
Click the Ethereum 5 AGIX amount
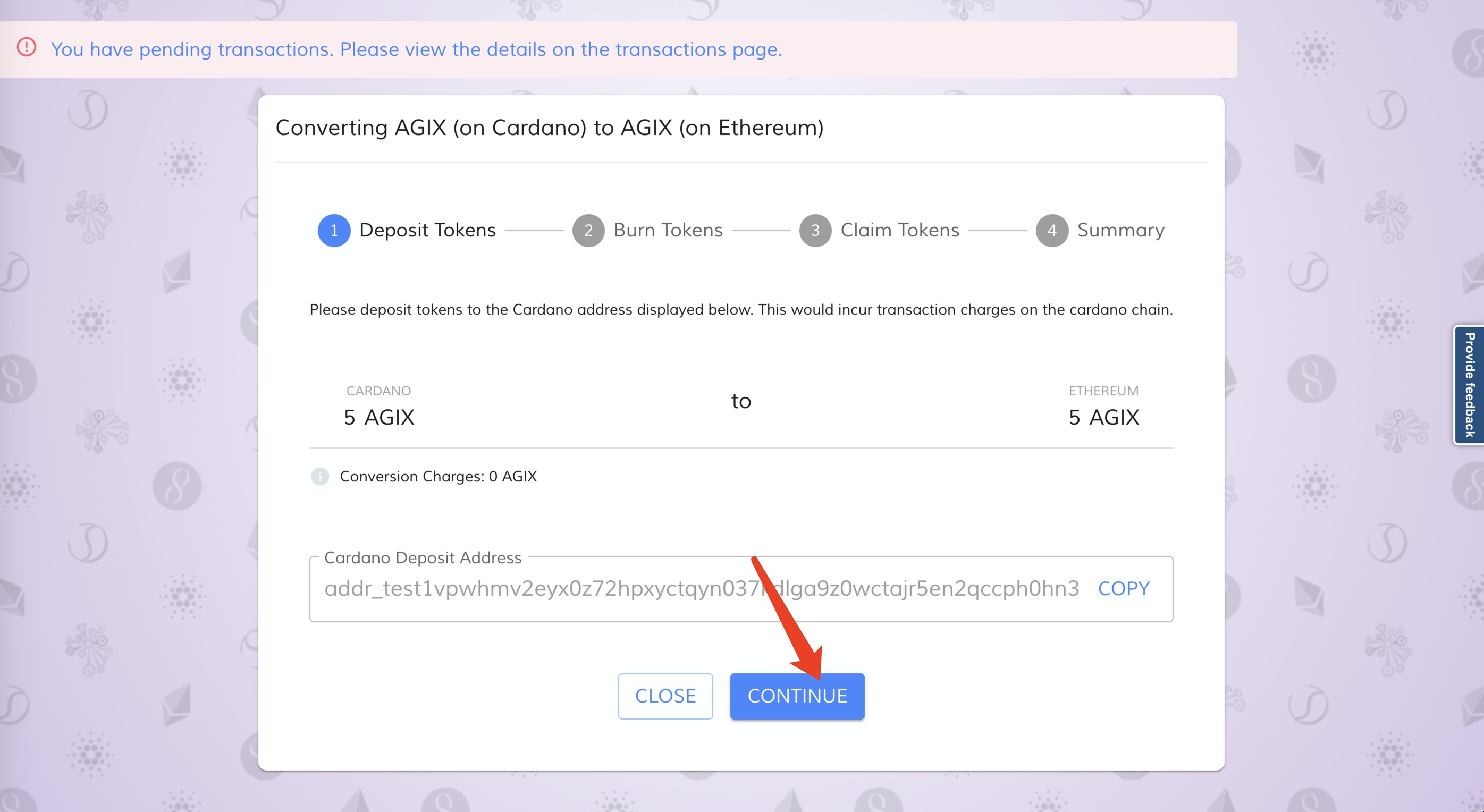(x=1103, y=417)
